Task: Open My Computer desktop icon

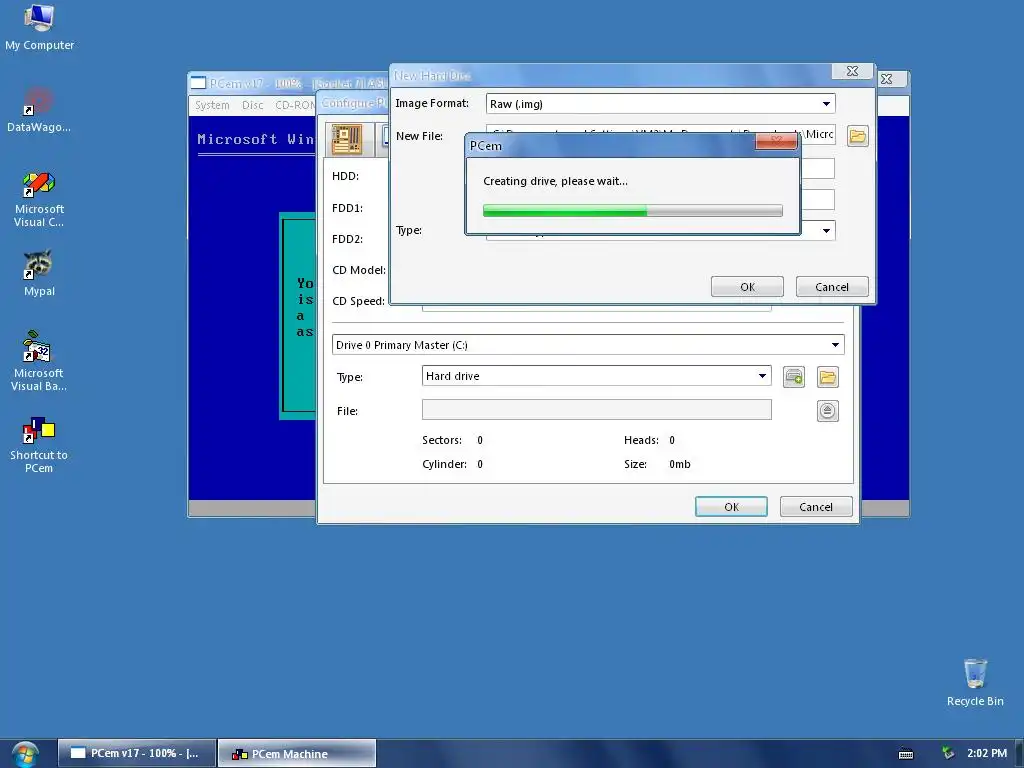Action: point(39,27)
